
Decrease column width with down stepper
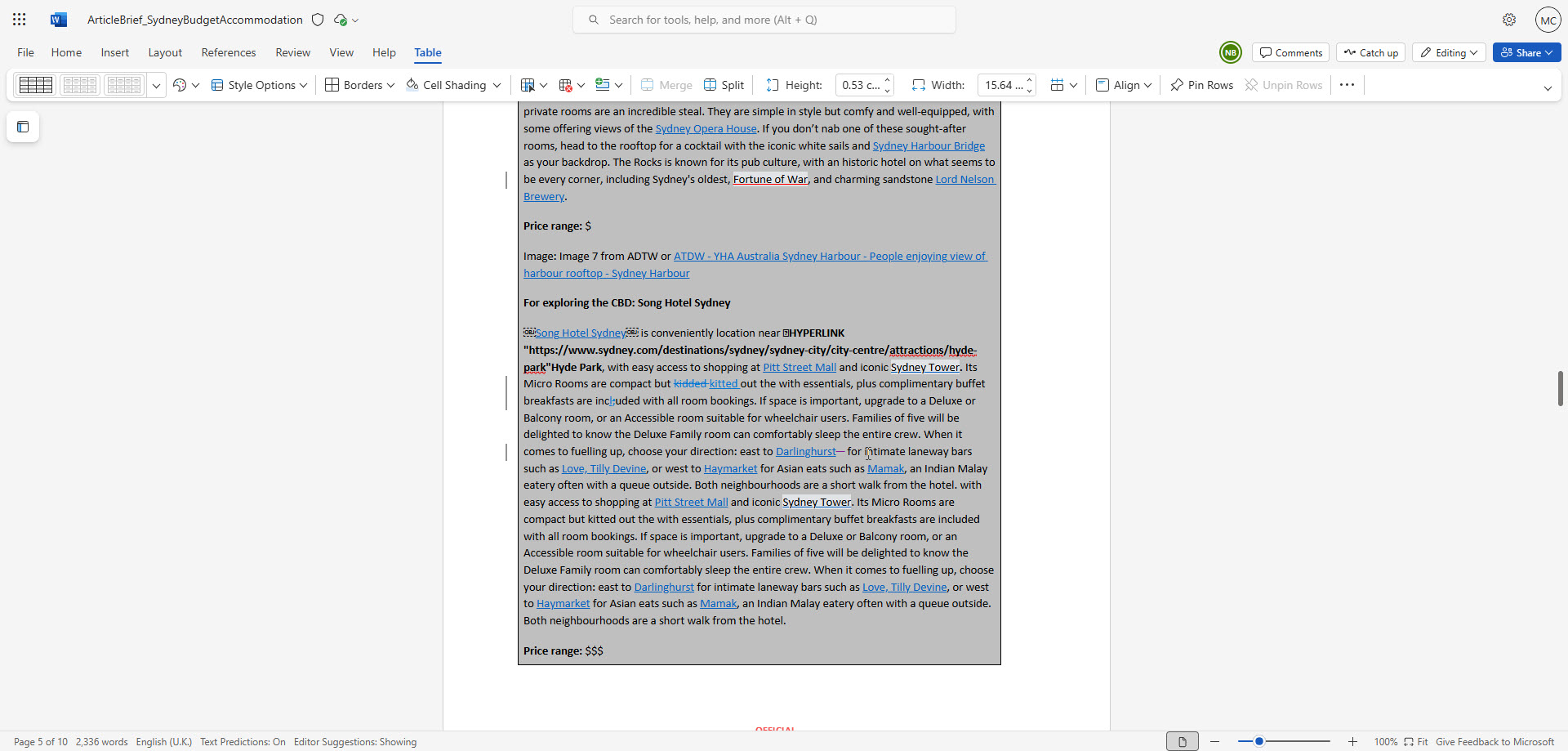click(1030, 90)
